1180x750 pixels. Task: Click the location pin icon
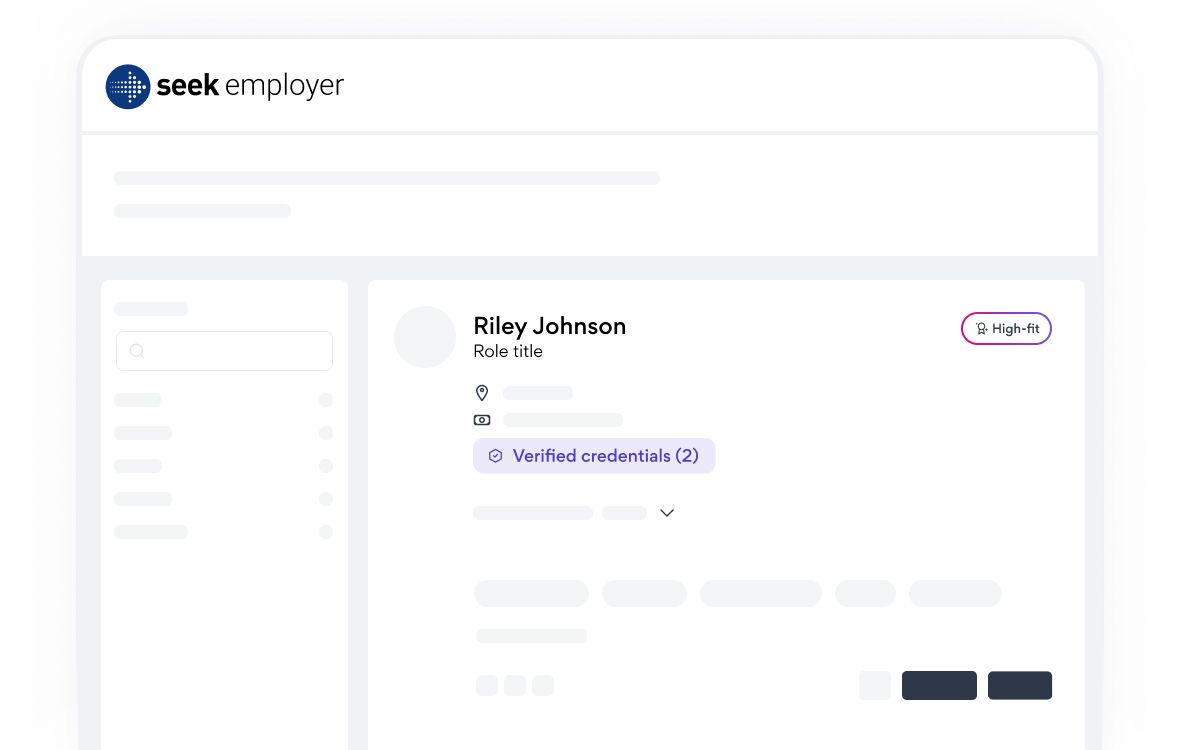(x=482, y=393)
